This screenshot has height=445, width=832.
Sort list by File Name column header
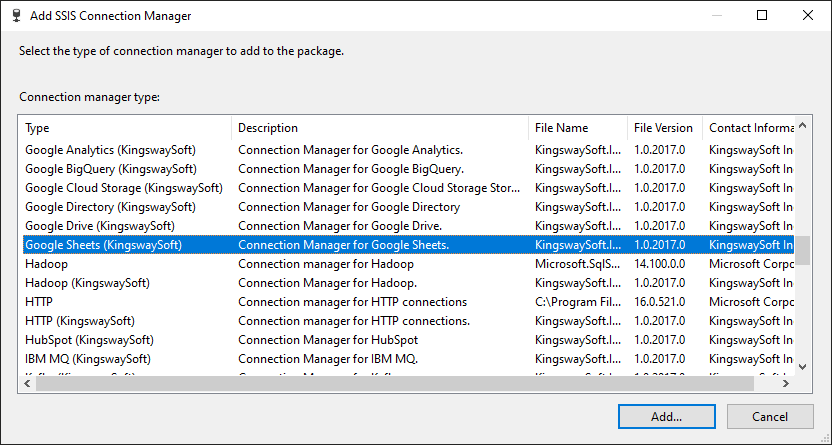[x=578, y=128]
